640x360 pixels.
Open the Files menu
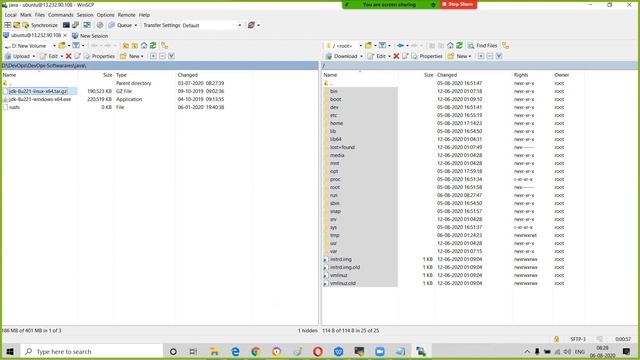40,15
